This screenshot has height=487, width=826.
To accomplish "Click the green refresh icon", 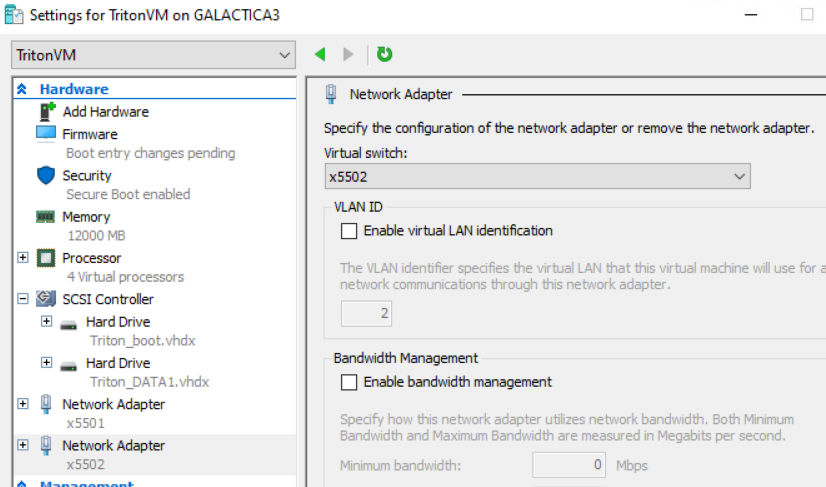I will (384, 54).
